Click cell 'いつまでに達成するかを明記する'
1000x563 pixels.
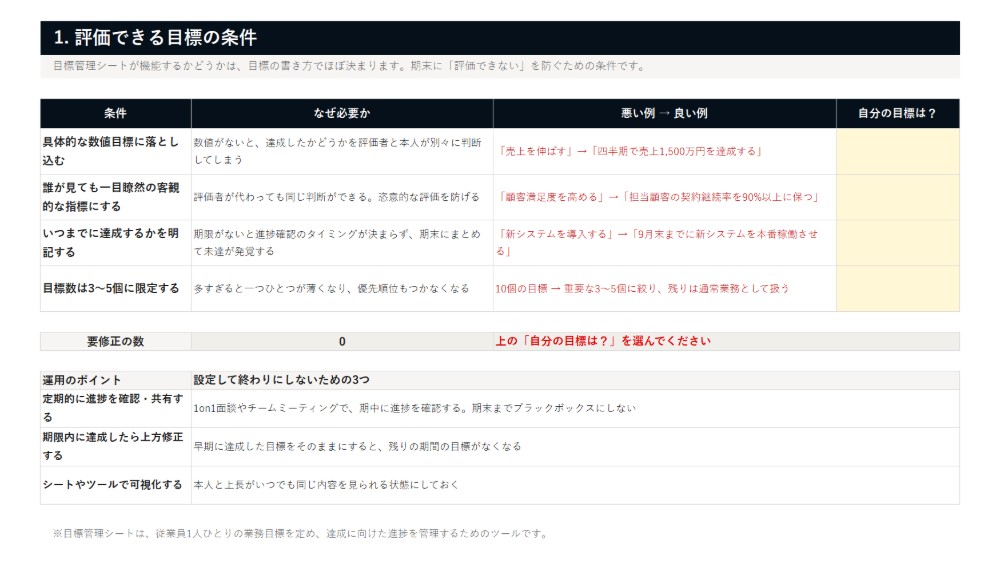[115, 243]
